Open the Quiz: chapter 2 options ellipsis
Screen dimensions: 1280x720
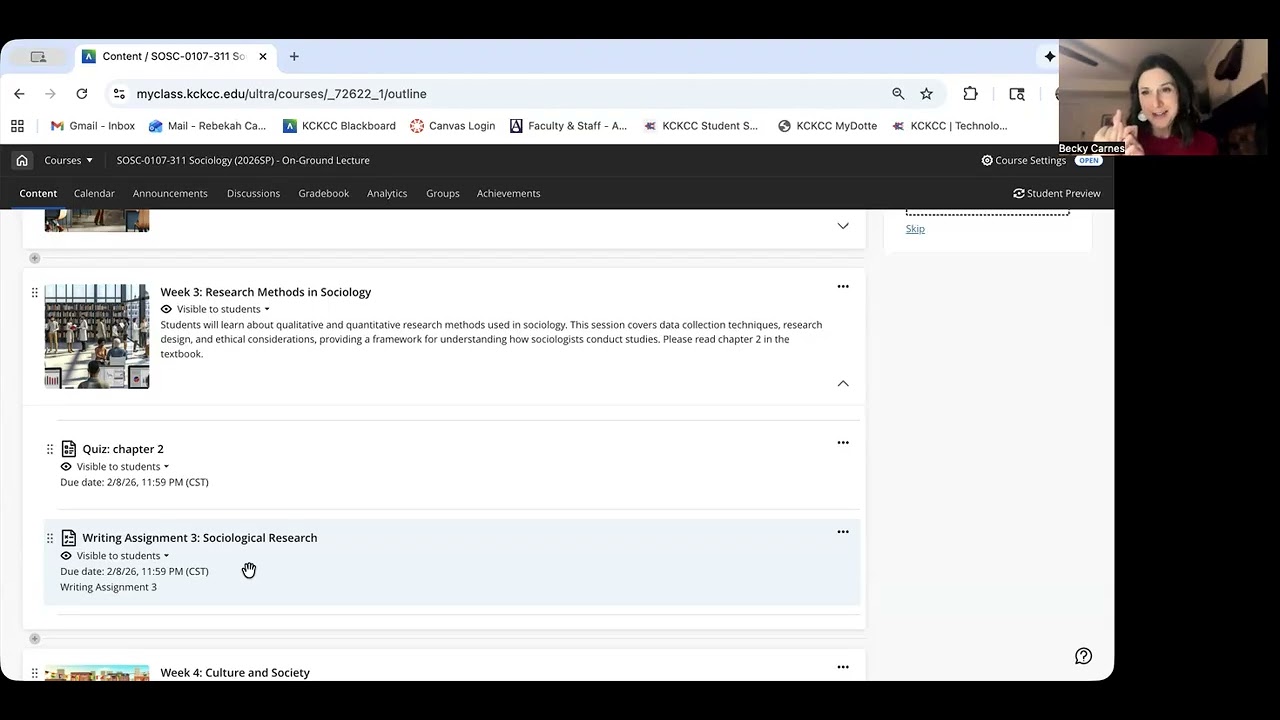tap(843, 443)
